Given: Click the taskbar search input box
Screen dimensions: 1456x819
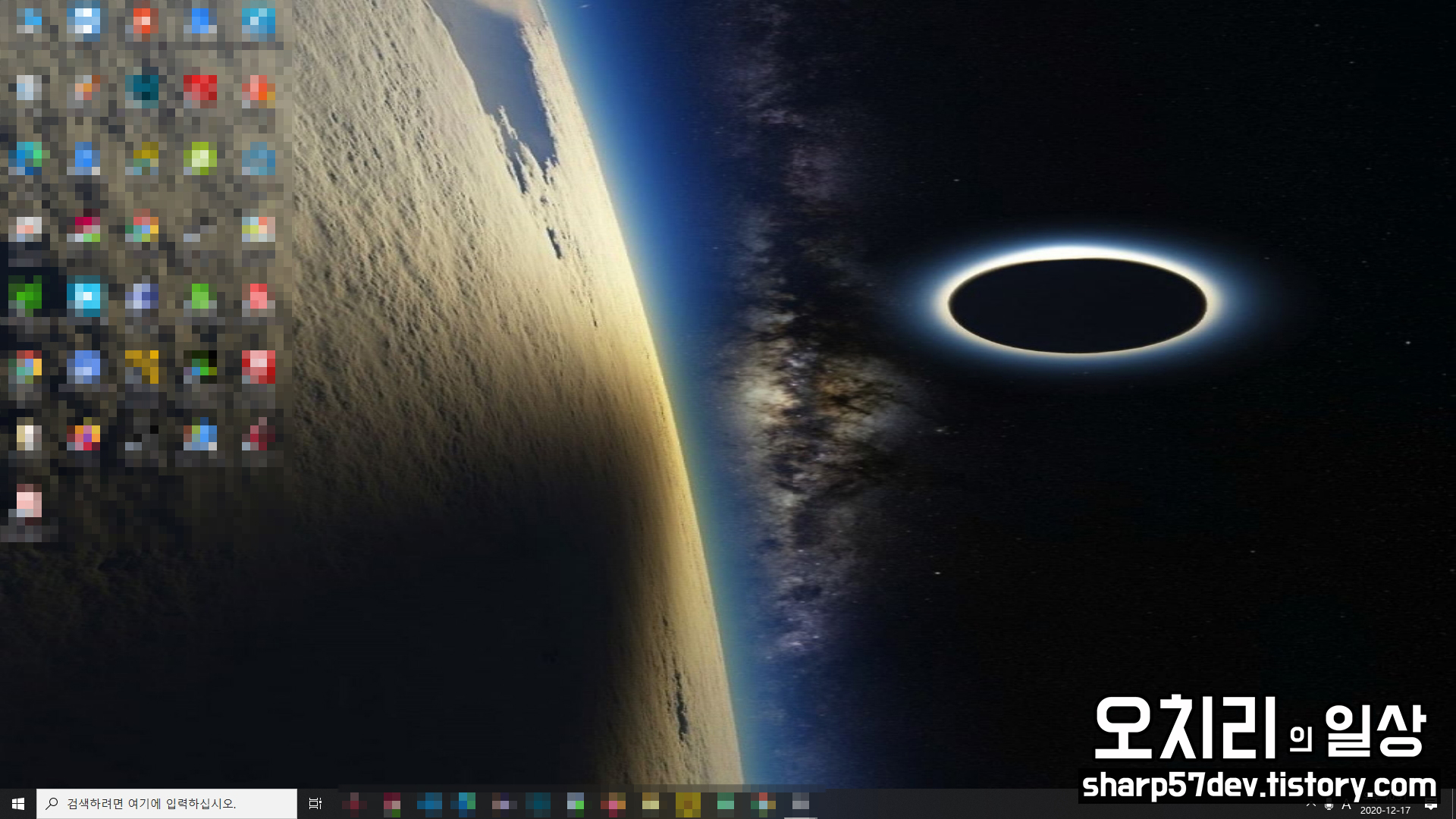Looking at the screenshot, I should [x=167, y=803].
